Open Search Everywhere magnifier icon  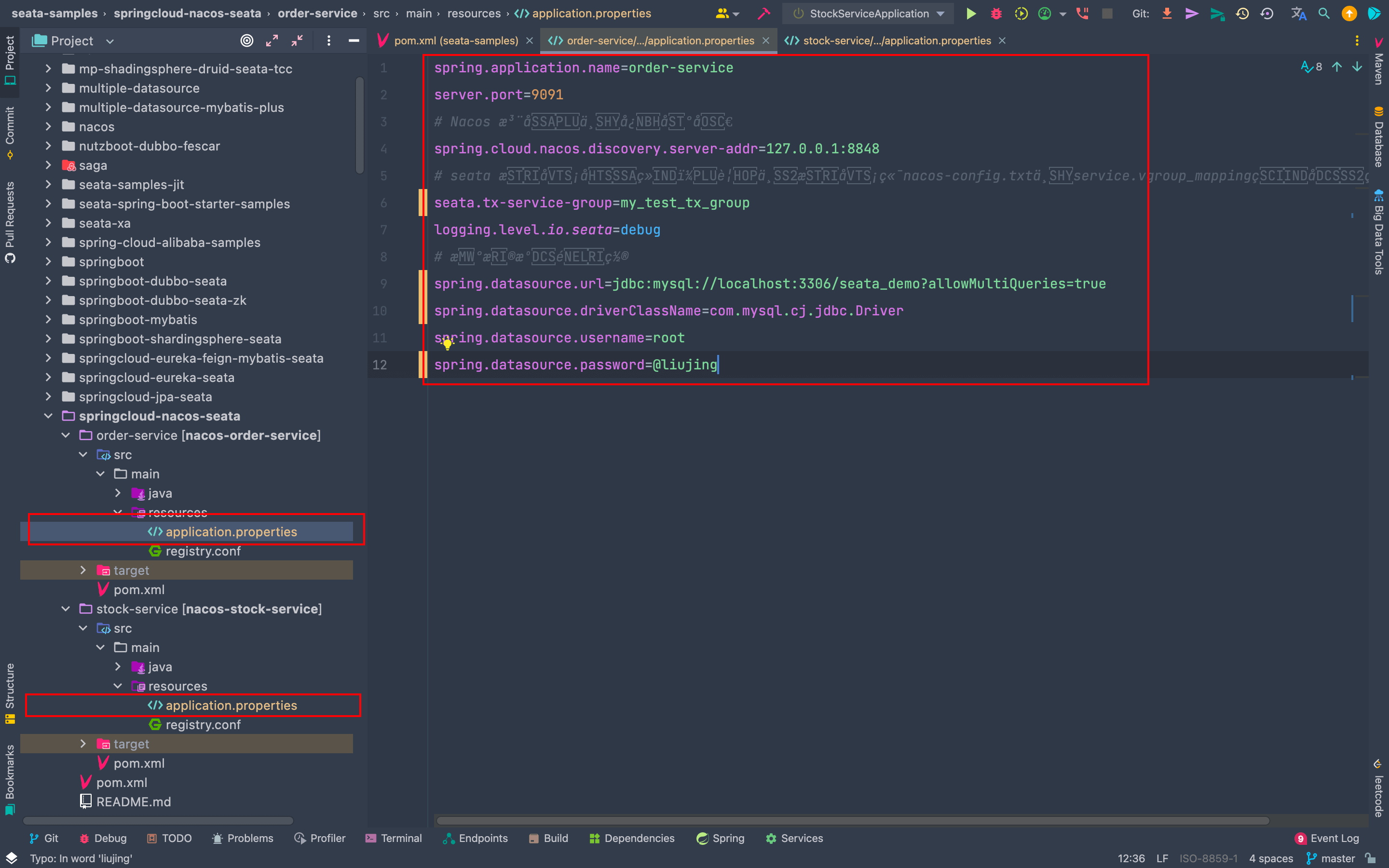1323,14
